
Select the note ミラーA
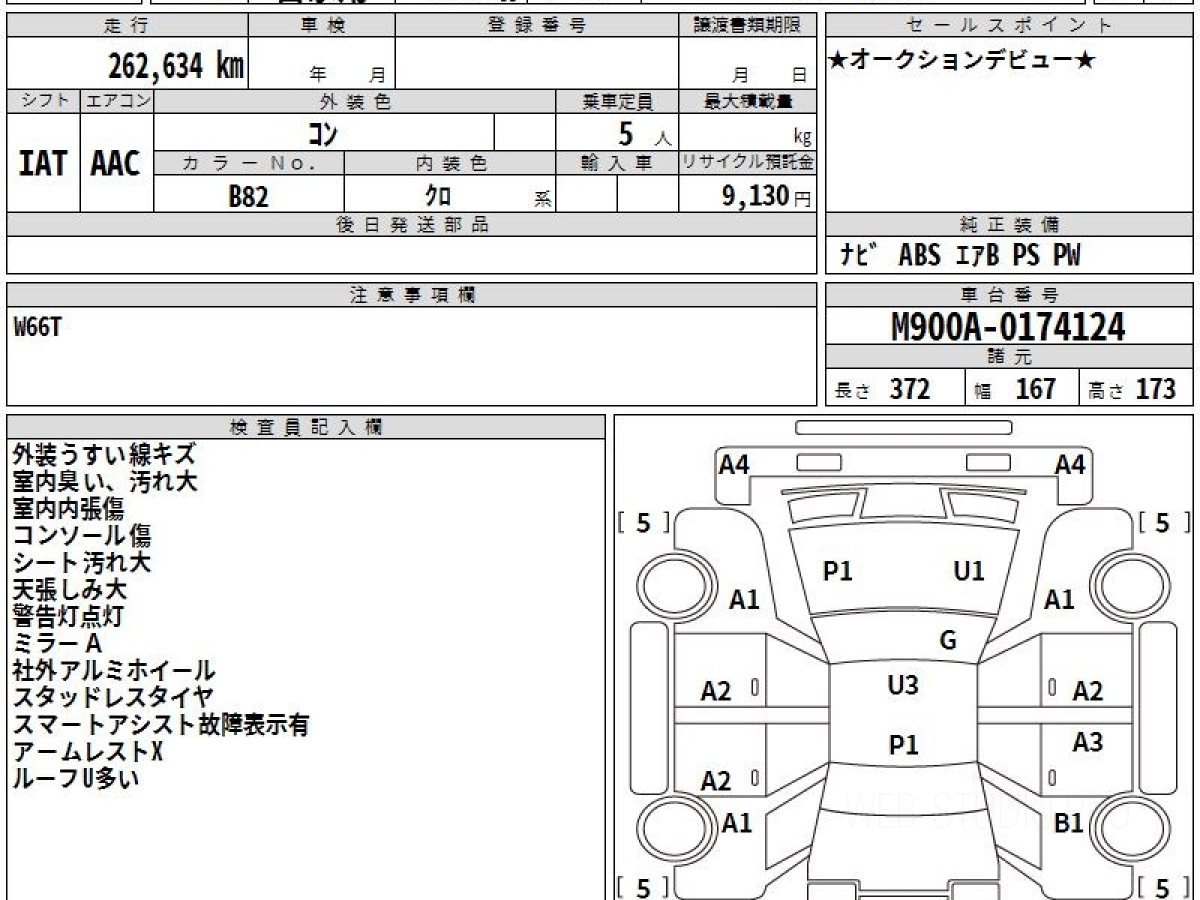[57, 644]
